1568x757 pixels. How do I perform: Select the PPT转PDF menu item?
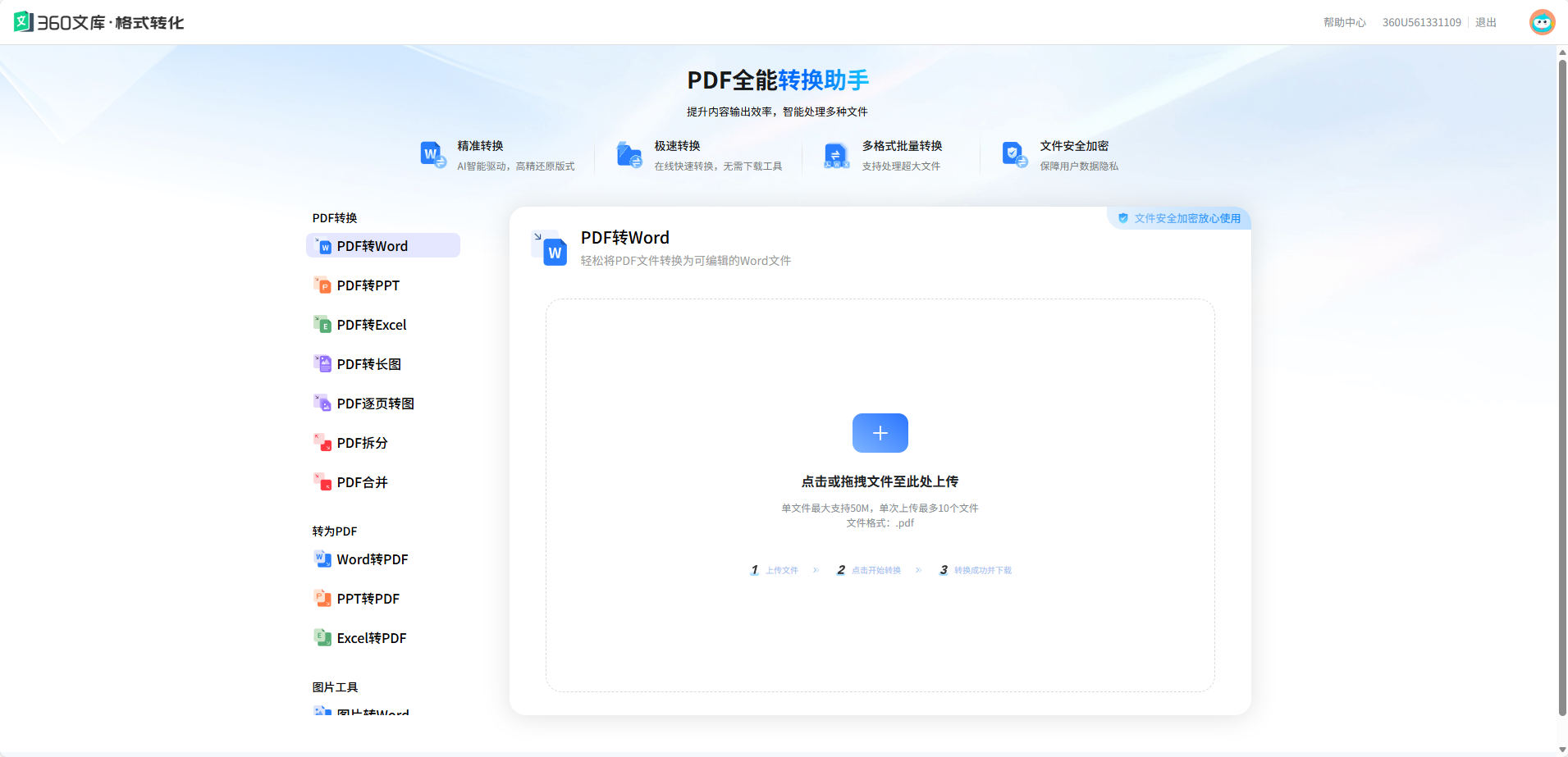[x=383, y=599]
